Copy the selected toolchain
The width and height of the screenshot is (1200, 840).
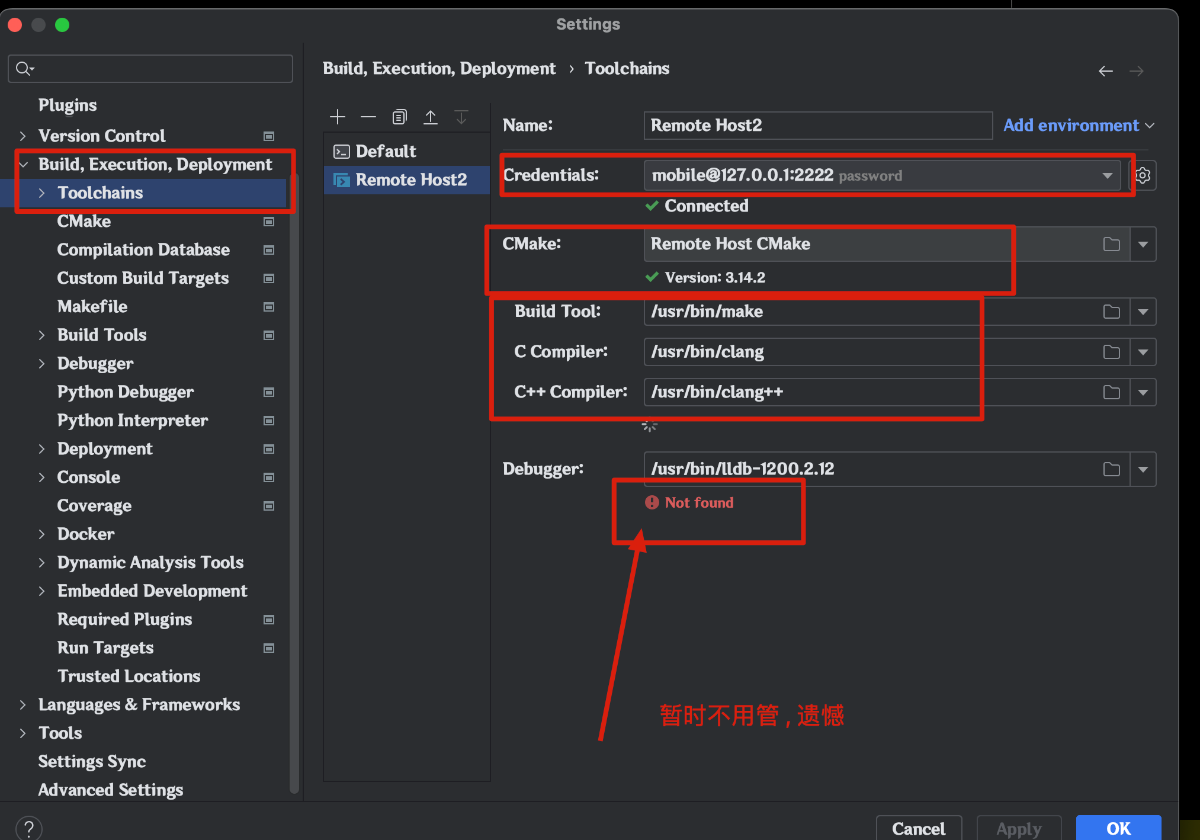(x=399, y=117)
